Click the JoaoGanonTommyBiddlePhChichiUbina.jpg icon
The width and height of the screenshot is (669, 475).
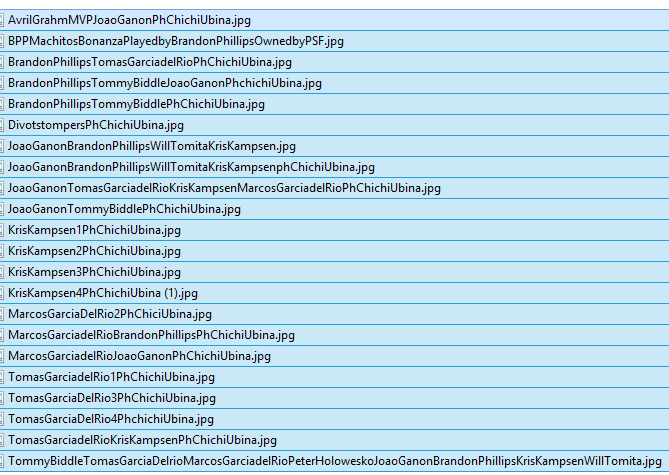(x=3, y=209)
